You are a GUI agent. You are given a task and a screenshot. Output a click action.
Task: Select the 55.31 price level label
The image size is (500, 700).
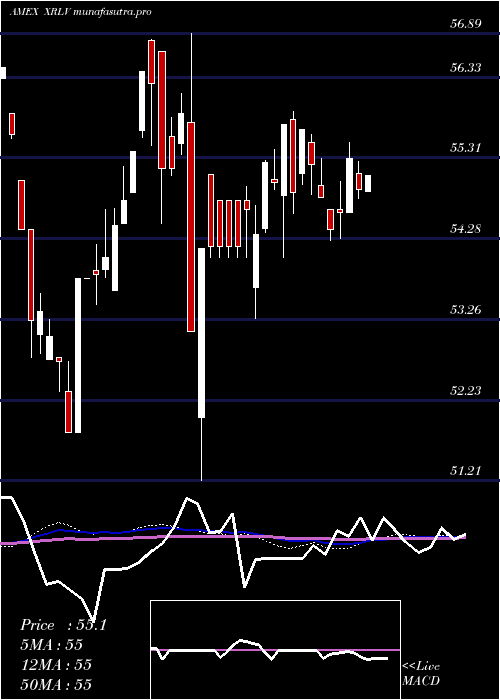465,148
